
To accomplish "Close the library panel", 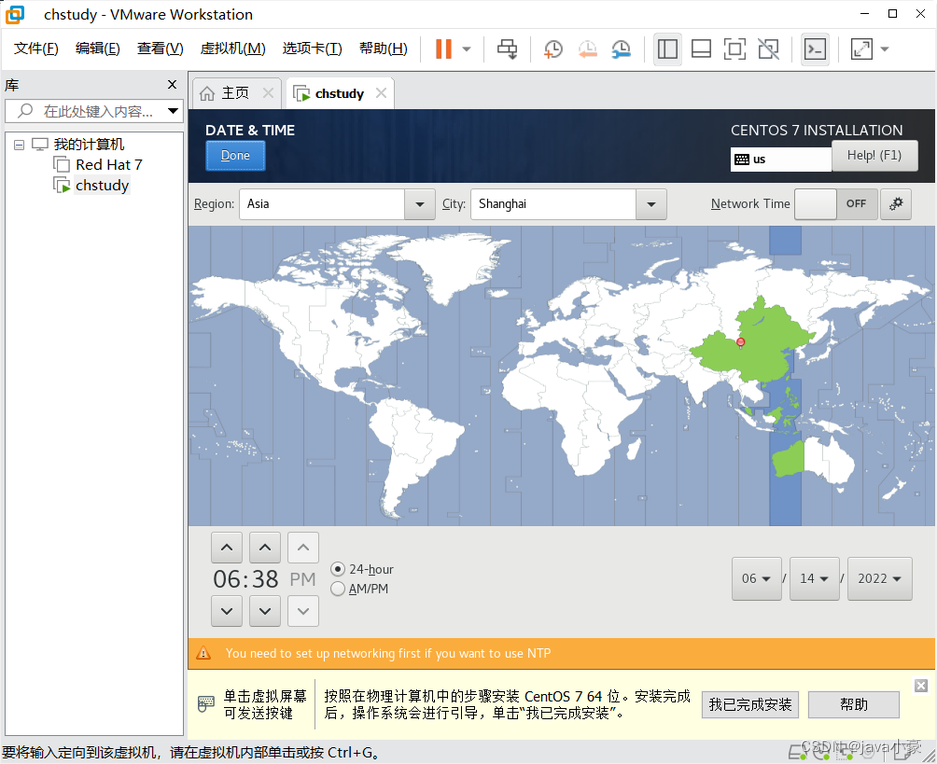I will pos(172,85).
